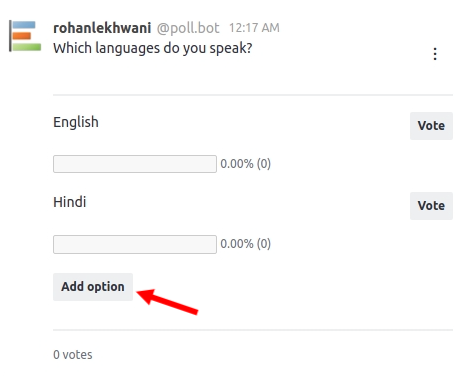Click the divider below the question
The width and height of the screenshot is (467, 377).
[x=253, y=95]
